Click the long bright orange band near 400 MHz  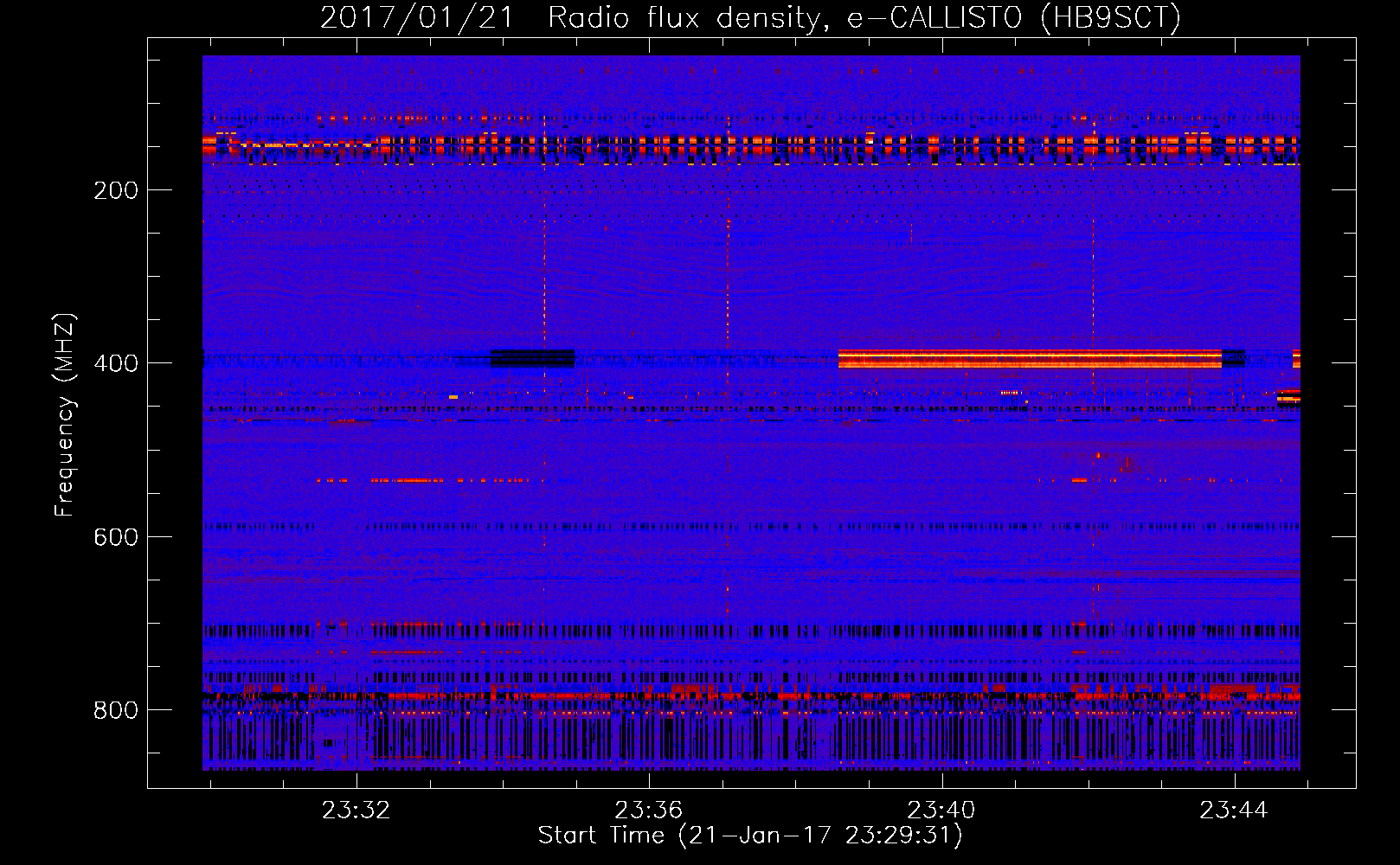1030,359
